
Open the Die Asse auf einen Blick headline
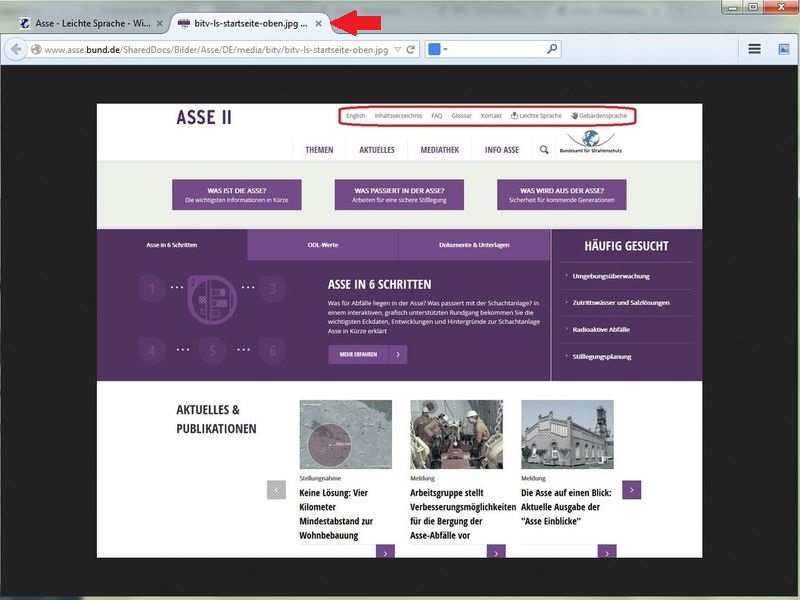tap(566, 507)
